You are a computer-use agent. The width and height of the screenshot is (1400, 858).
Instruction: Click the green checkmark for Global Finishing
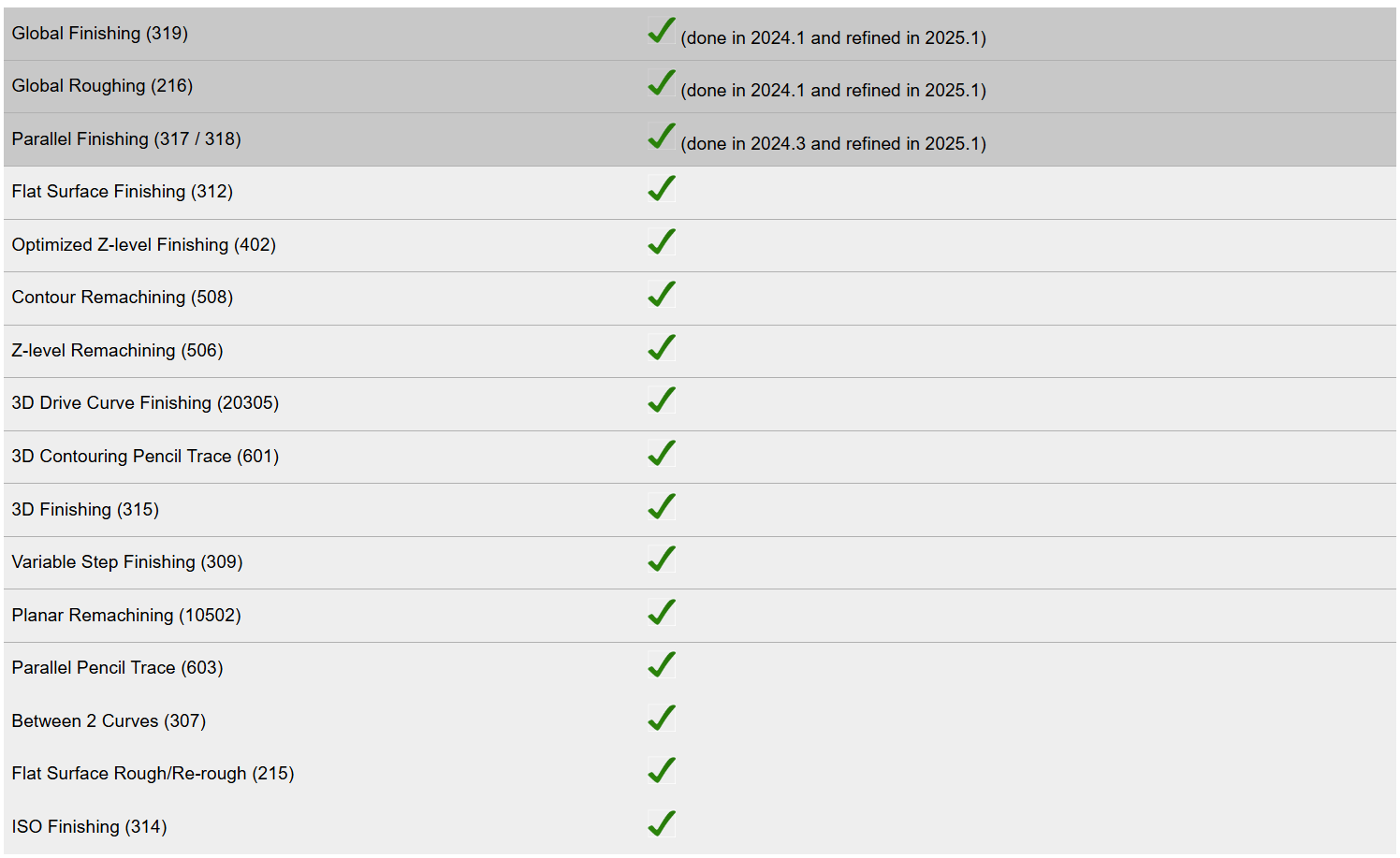coord(662,31)
